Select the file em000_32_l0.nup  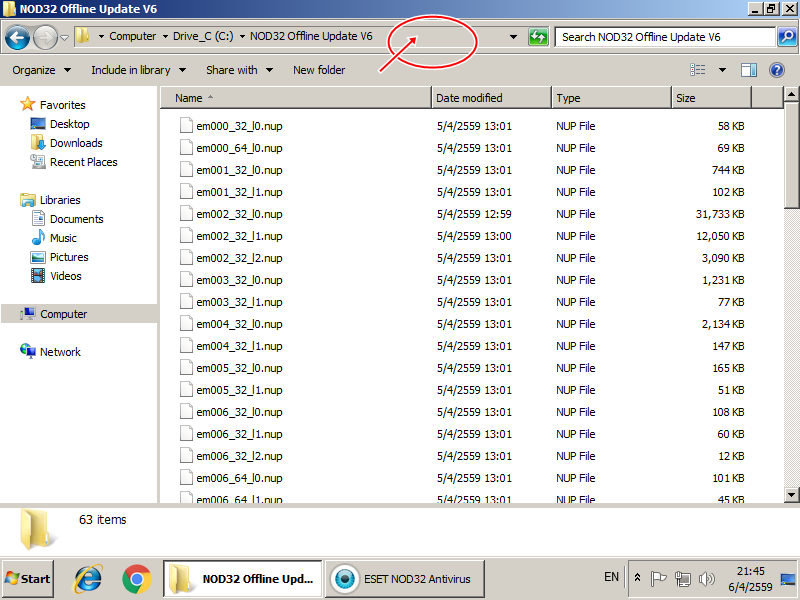click(239, 126)
